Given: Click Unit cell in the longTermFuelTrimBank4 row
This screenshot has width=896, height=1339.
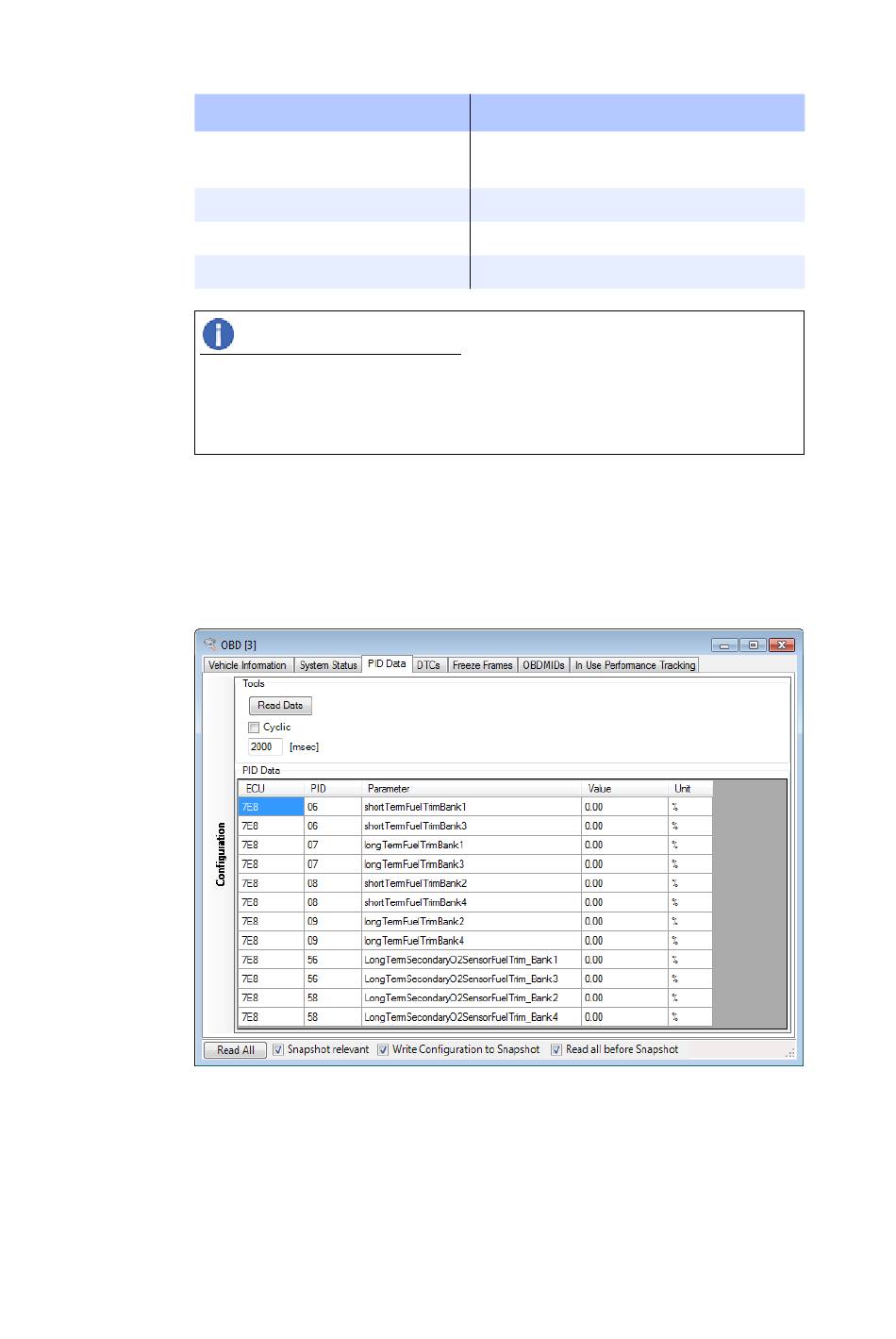Looking at the screenshot, I should (x=690, y=941).
